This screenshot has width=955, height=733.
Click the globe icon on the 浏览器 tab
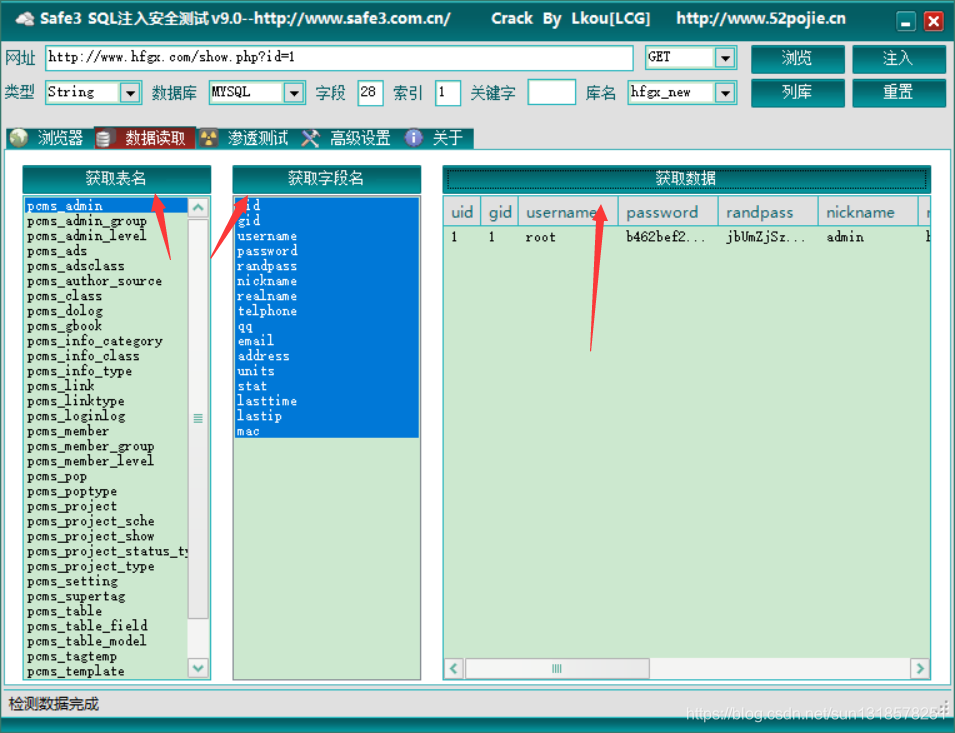tap(19, 138)
